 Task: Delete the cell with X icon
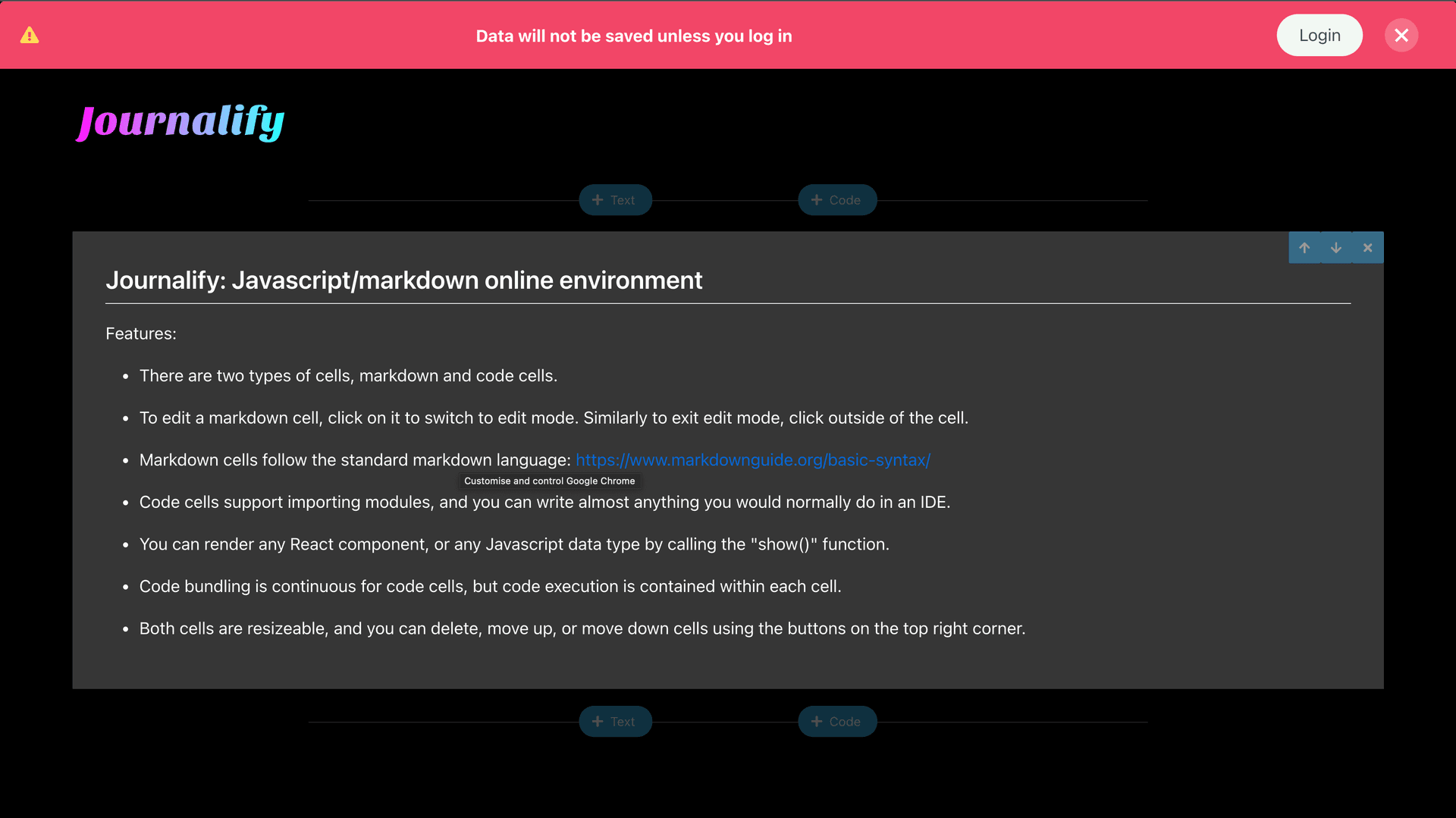coord(1368,248)
